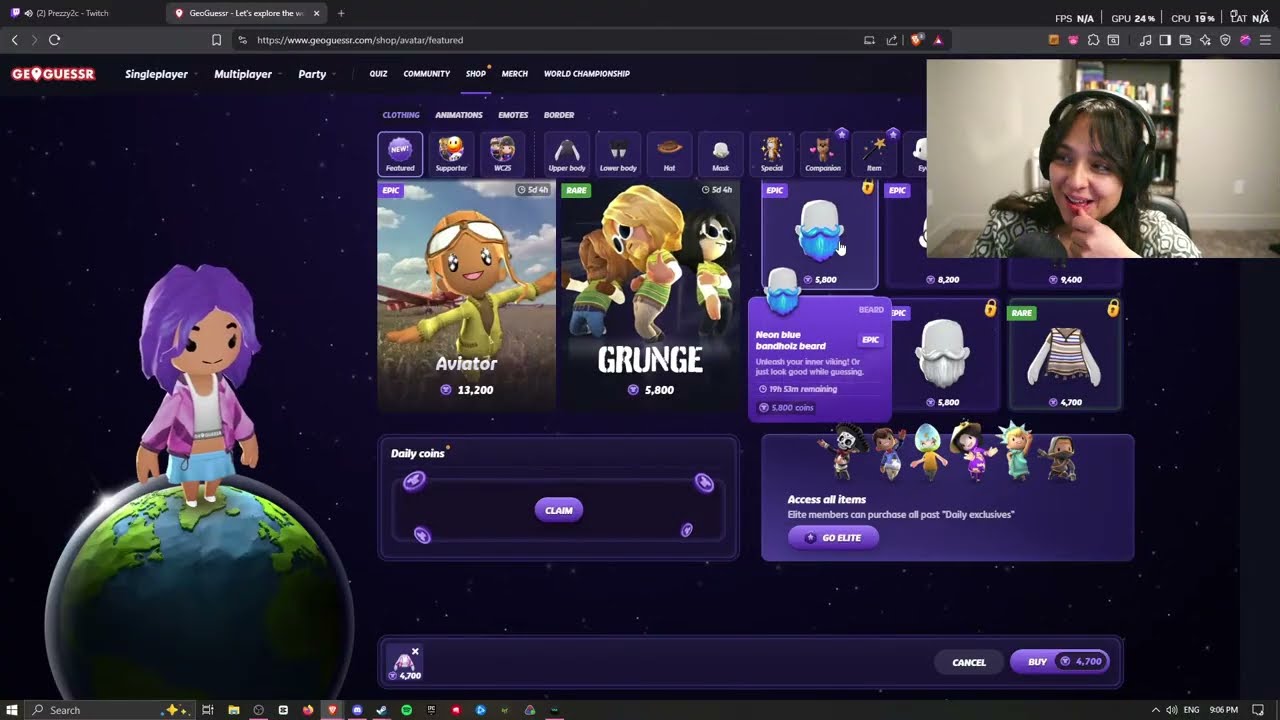Expand the Party menu

click(316, 74)
